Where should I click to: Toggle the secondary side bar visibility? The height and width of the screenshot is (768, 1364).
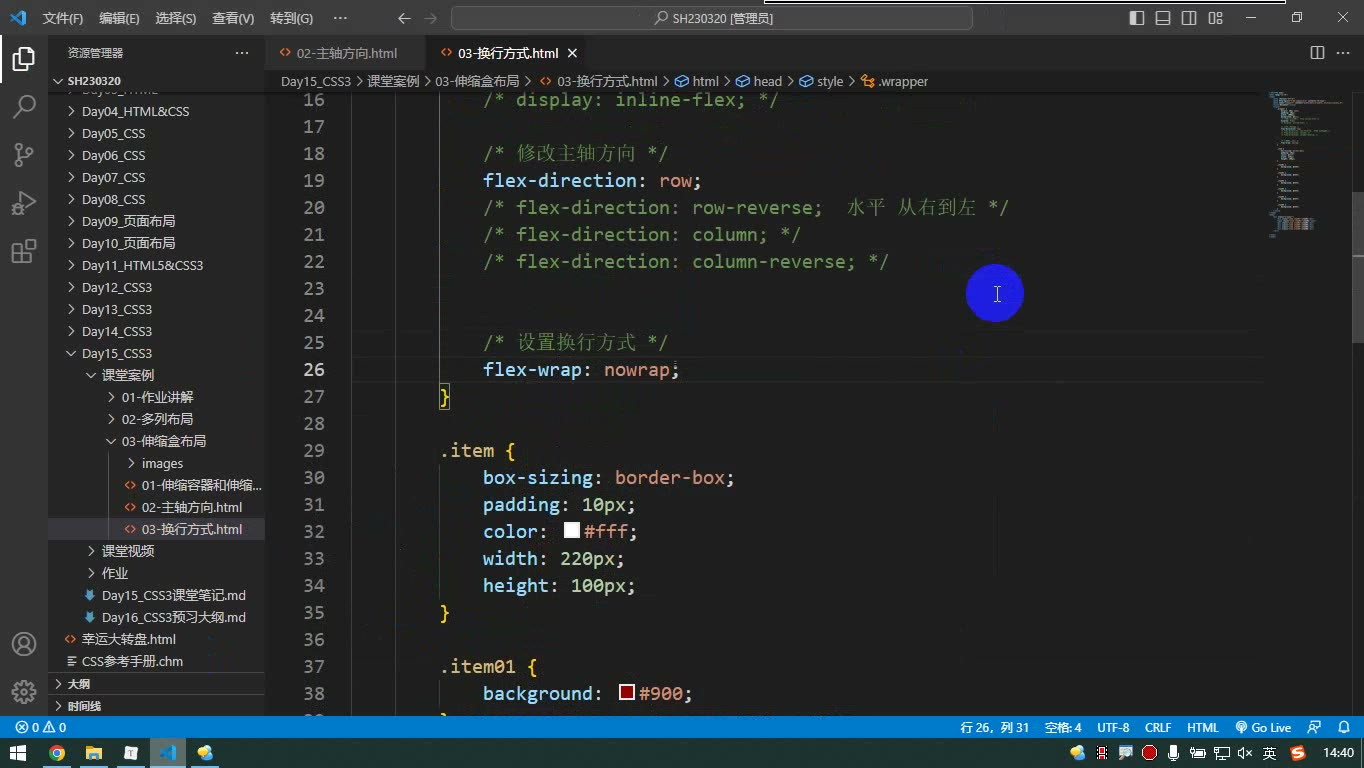1189,18
